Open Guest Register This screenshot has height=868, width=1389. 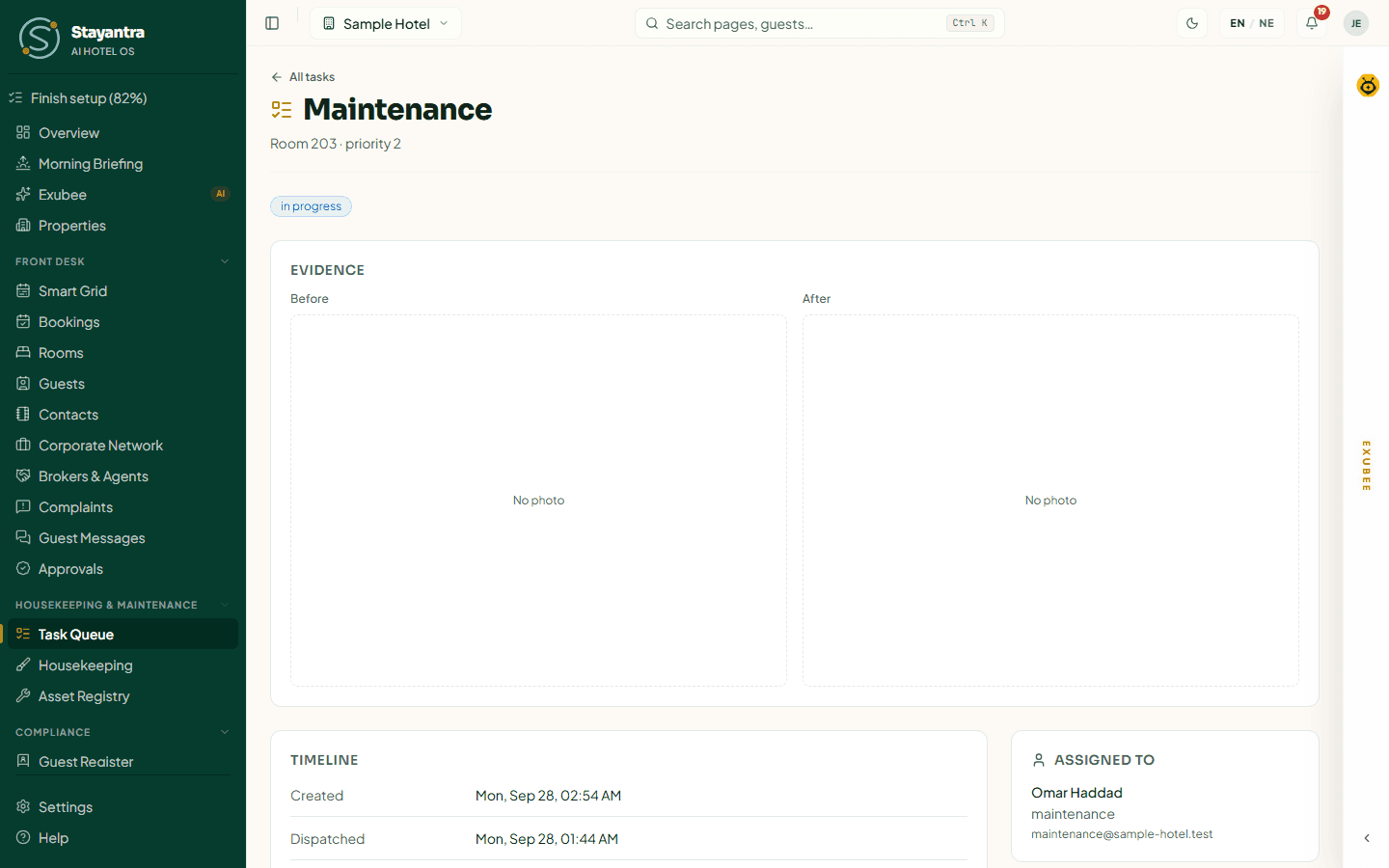coord(123,762)
